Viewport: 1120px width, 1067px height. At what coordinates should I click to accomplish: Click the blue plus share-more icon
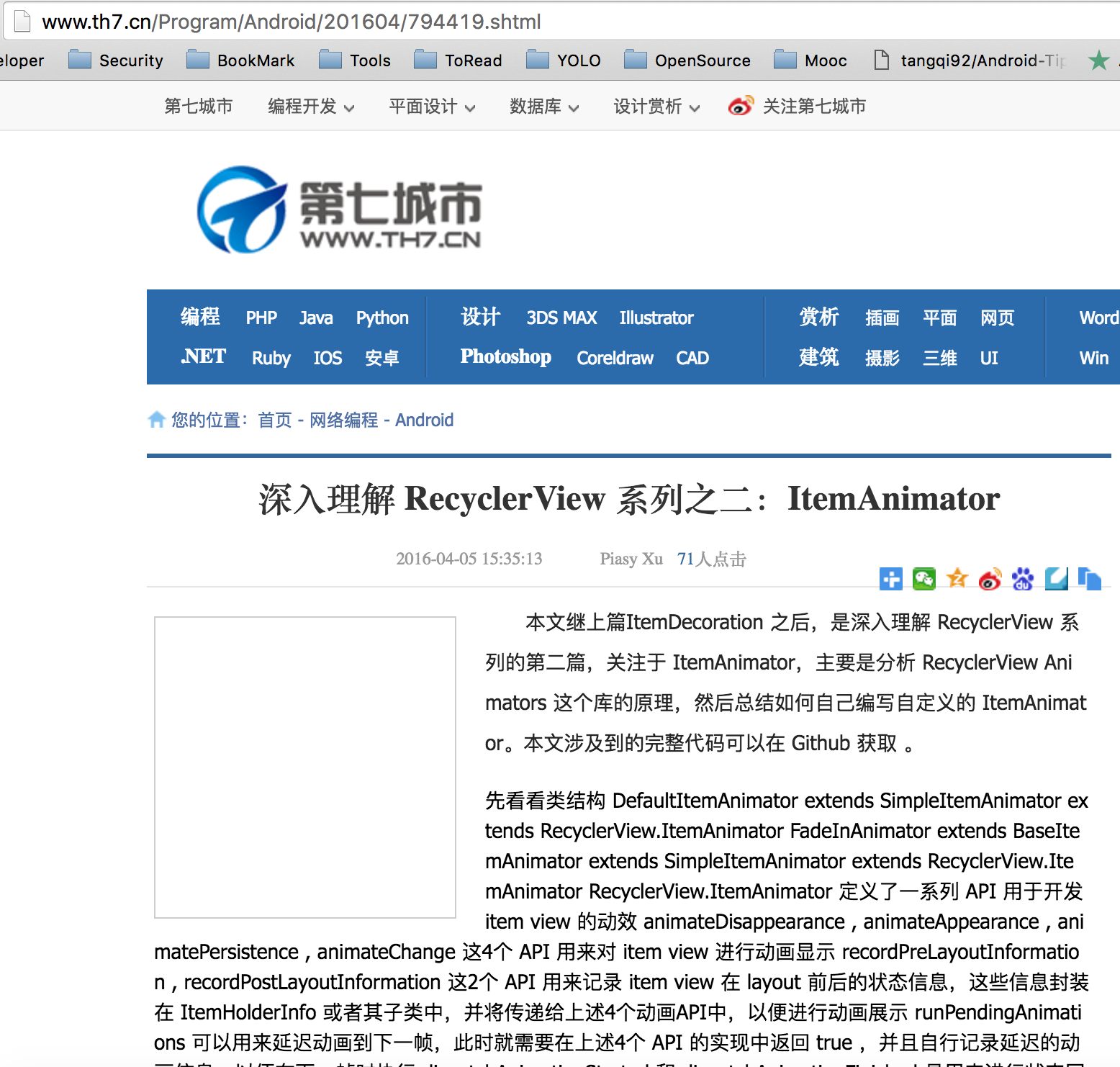pos(890,578)
